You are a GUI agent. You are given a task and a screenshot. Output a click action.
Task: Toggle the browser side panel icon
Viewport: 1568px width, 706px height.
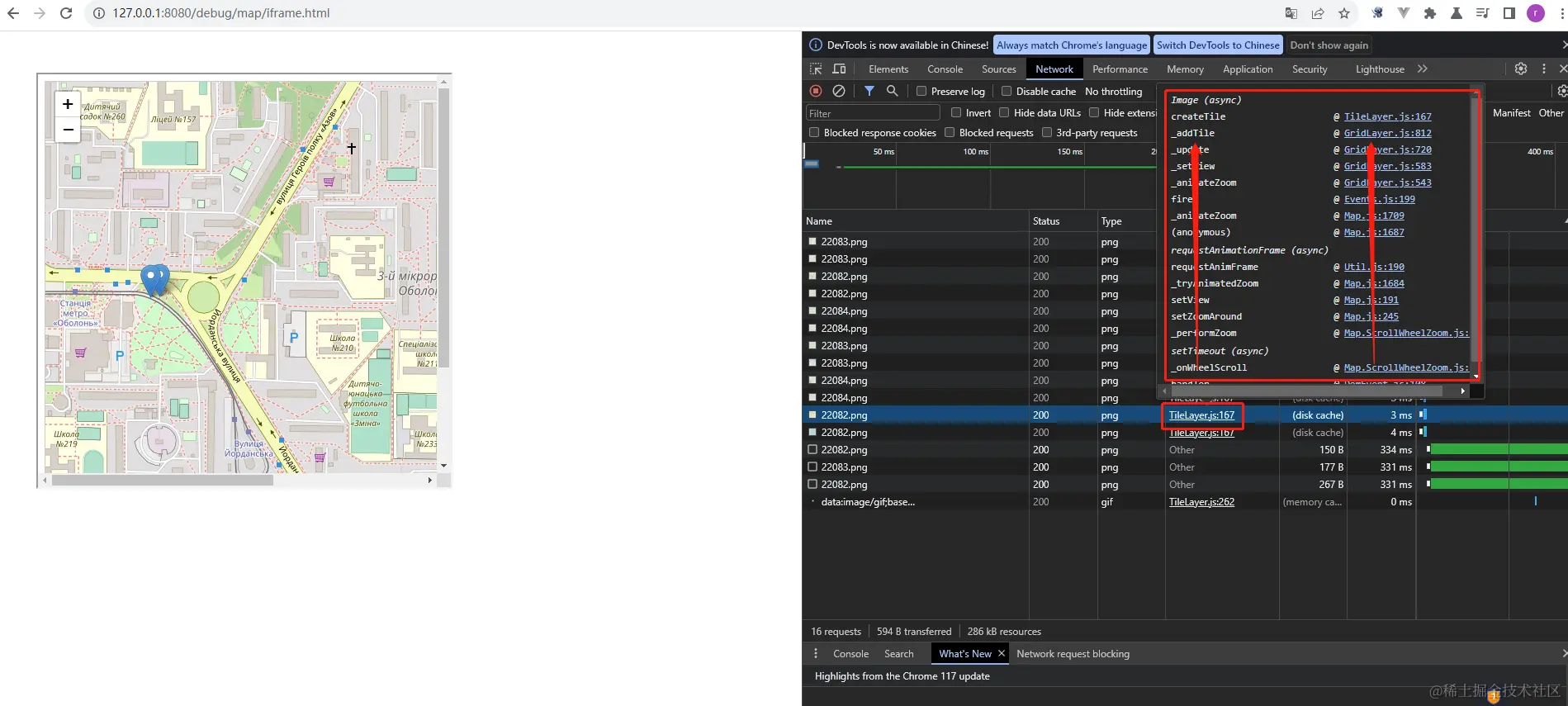pos(1509,13)
